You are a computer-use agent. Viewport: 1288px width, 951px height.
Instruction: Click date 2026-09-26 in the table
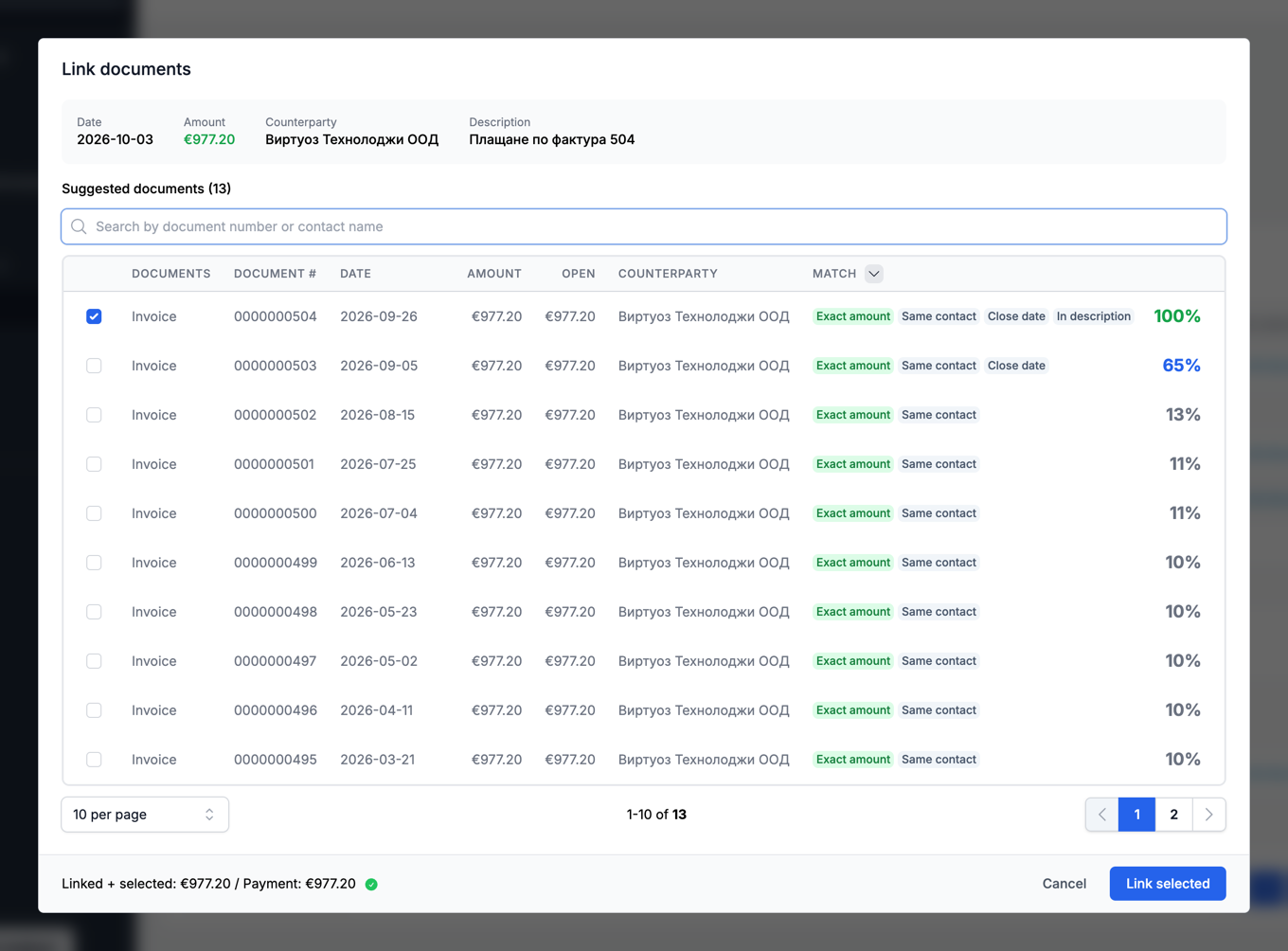(379, 316)
